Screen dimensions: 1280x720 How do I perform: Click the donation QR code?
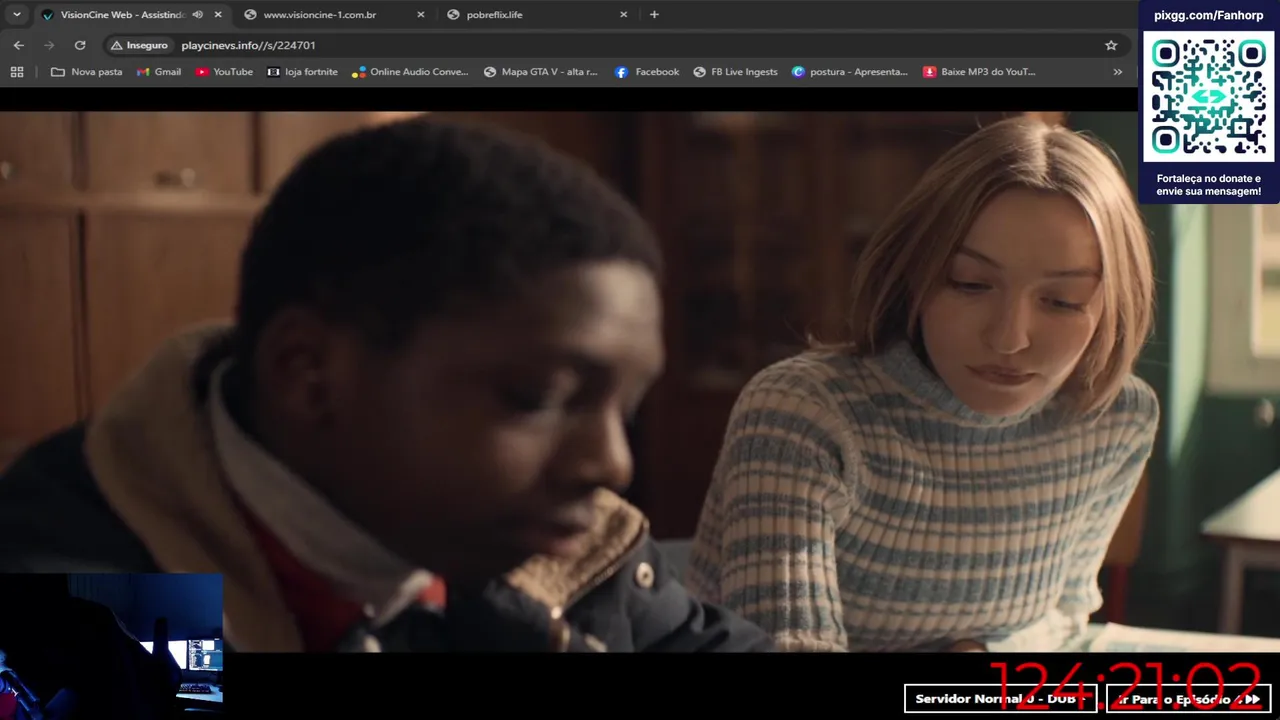(x=1208, y=97)
